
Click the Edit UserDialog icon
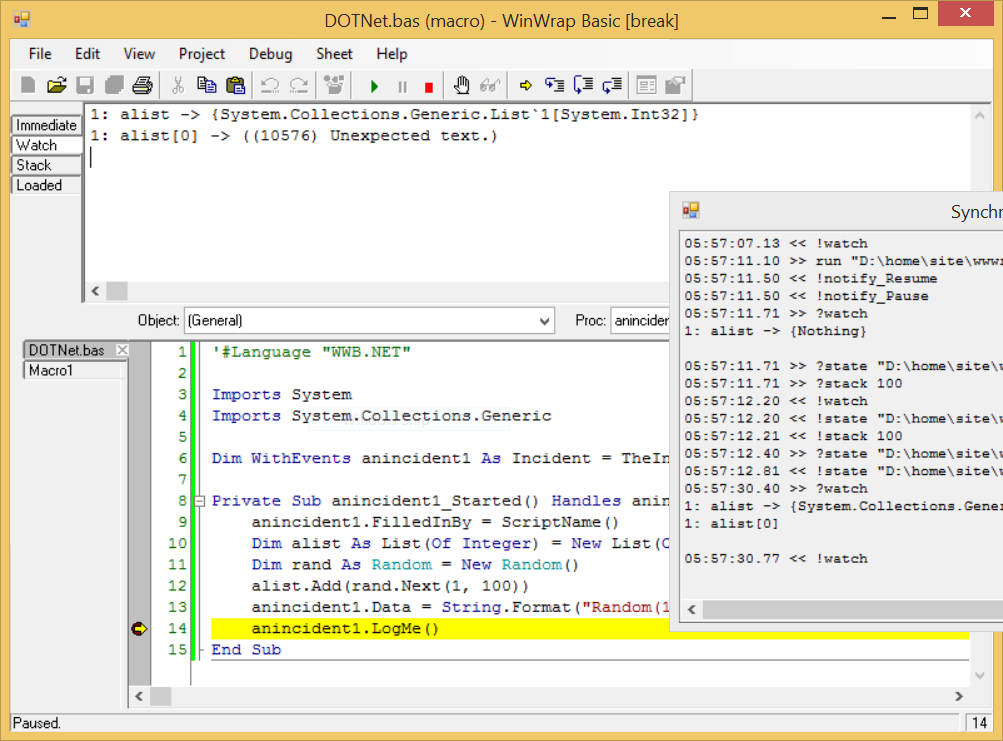point(647,85)
